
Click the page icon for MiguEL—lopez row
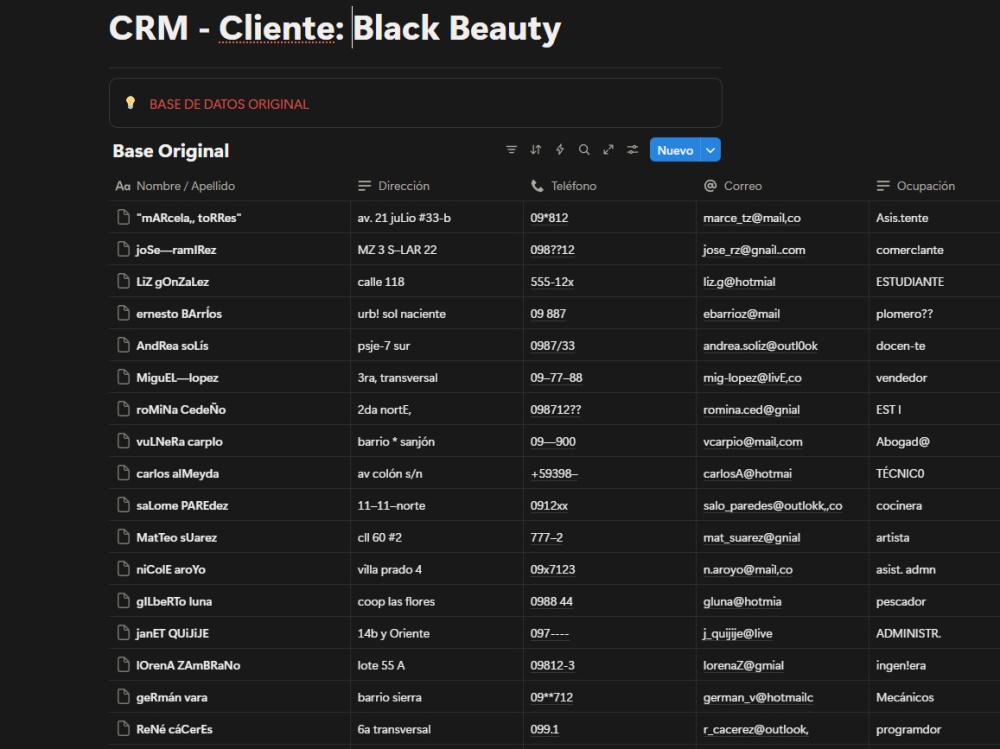tap(124, 377)
